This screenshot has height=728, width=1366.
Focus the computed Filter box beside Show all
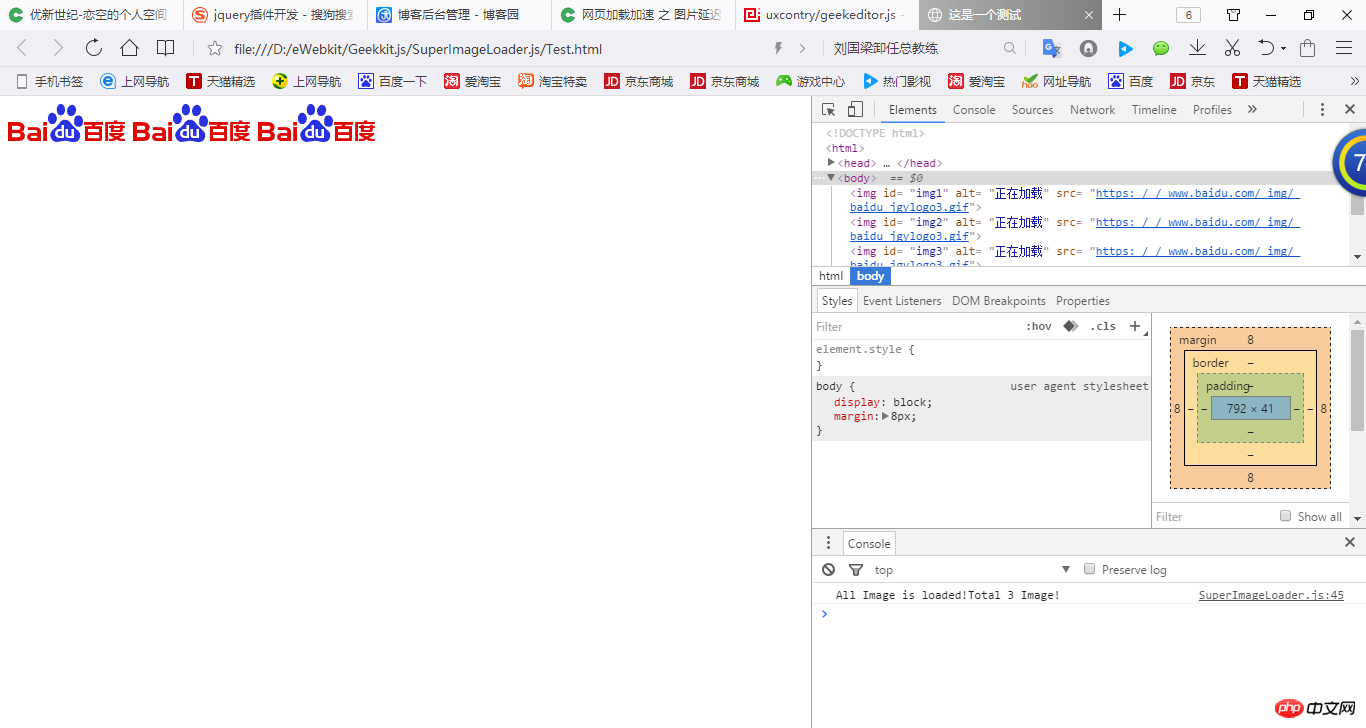click(1213, 517)
